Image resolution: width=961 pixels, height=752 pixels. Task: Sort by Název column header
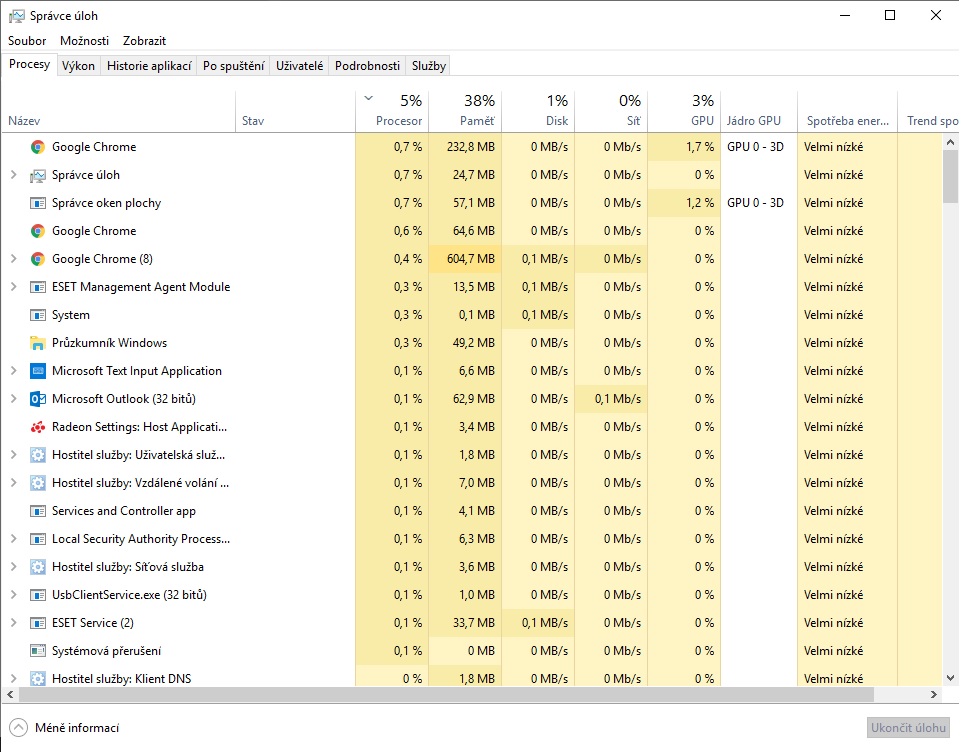119,112
